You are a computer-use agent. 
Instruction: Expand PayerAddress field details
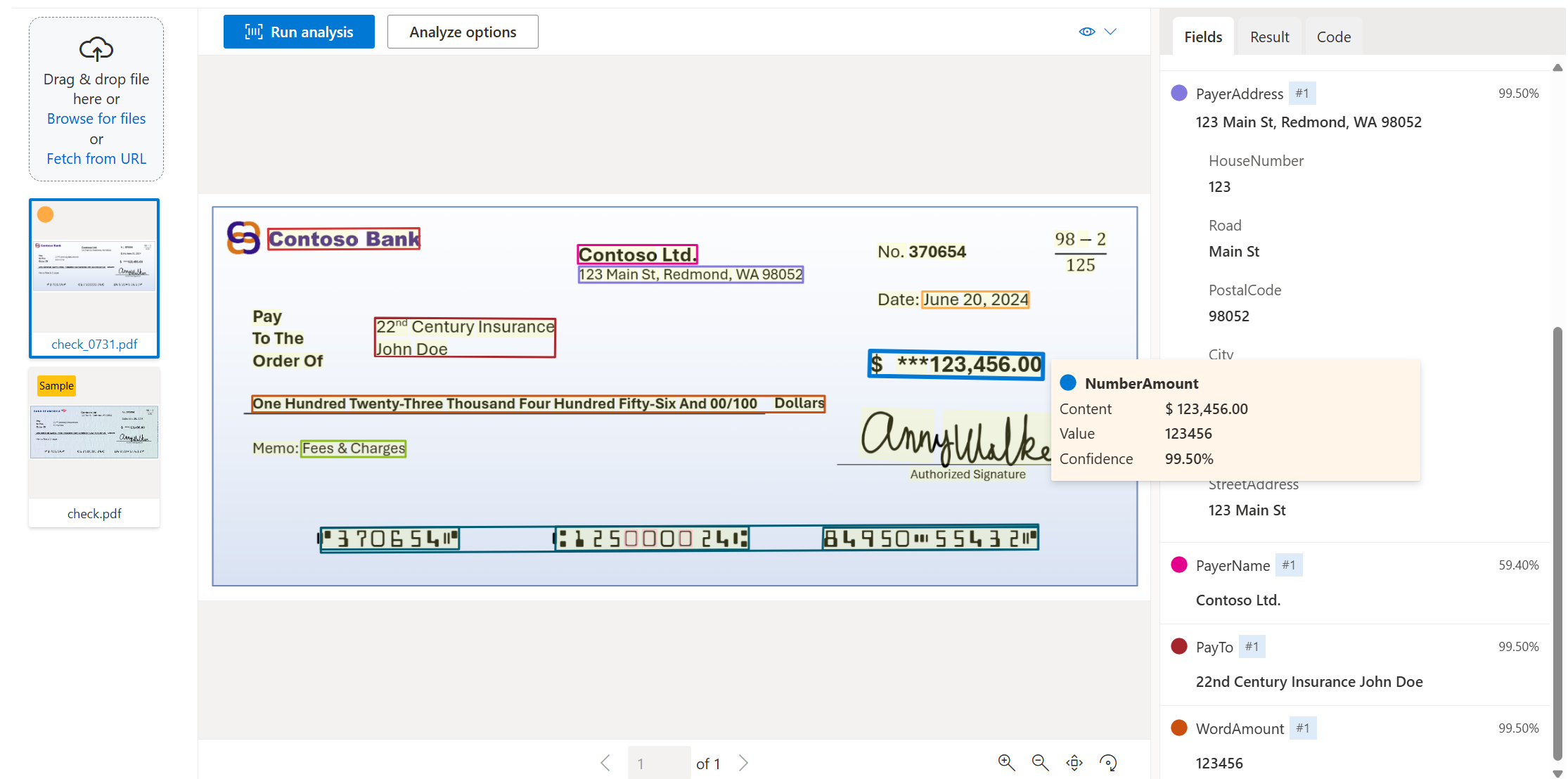tap(1241, 93)
